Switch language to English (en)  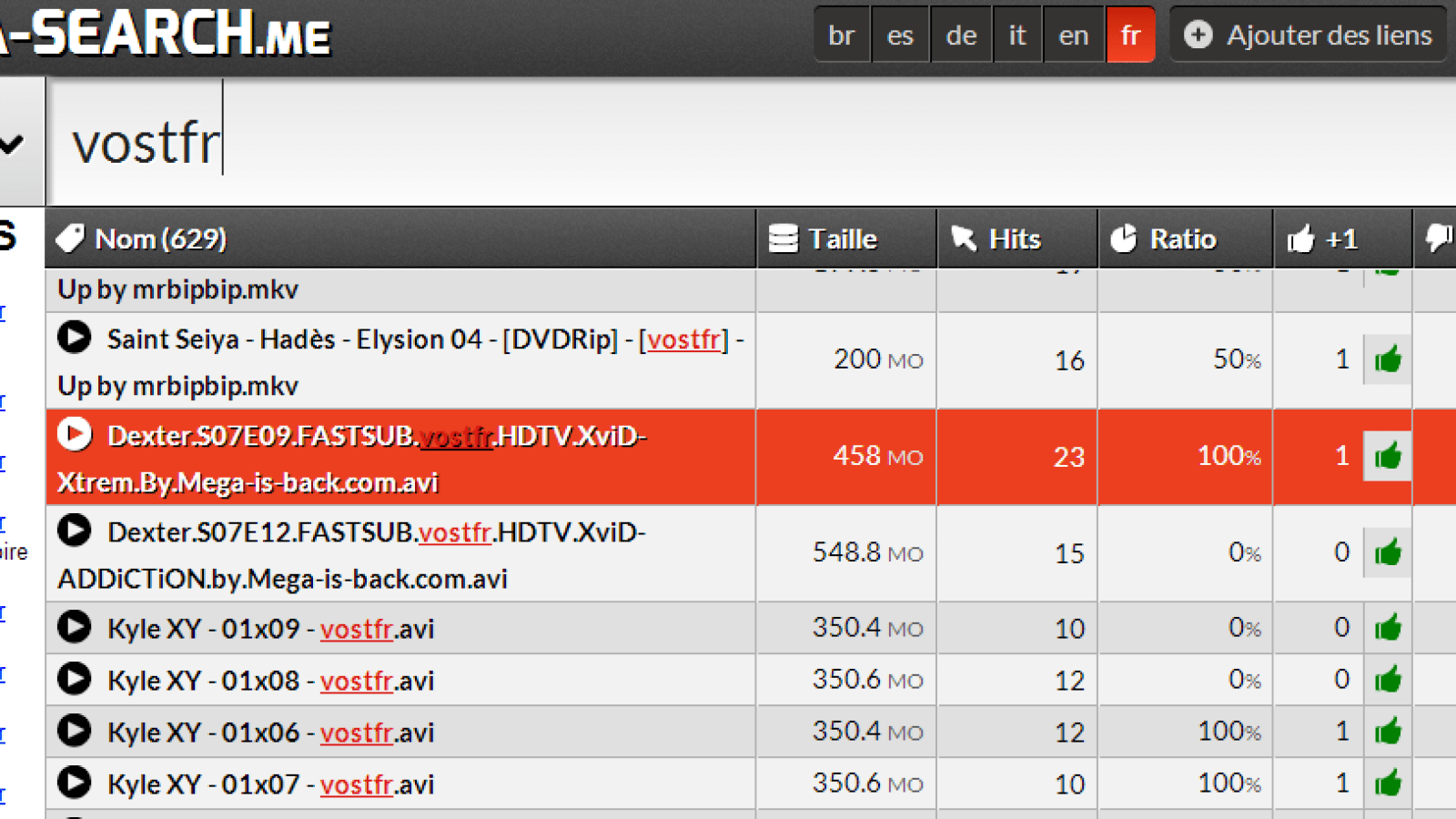pos(1074,35)
